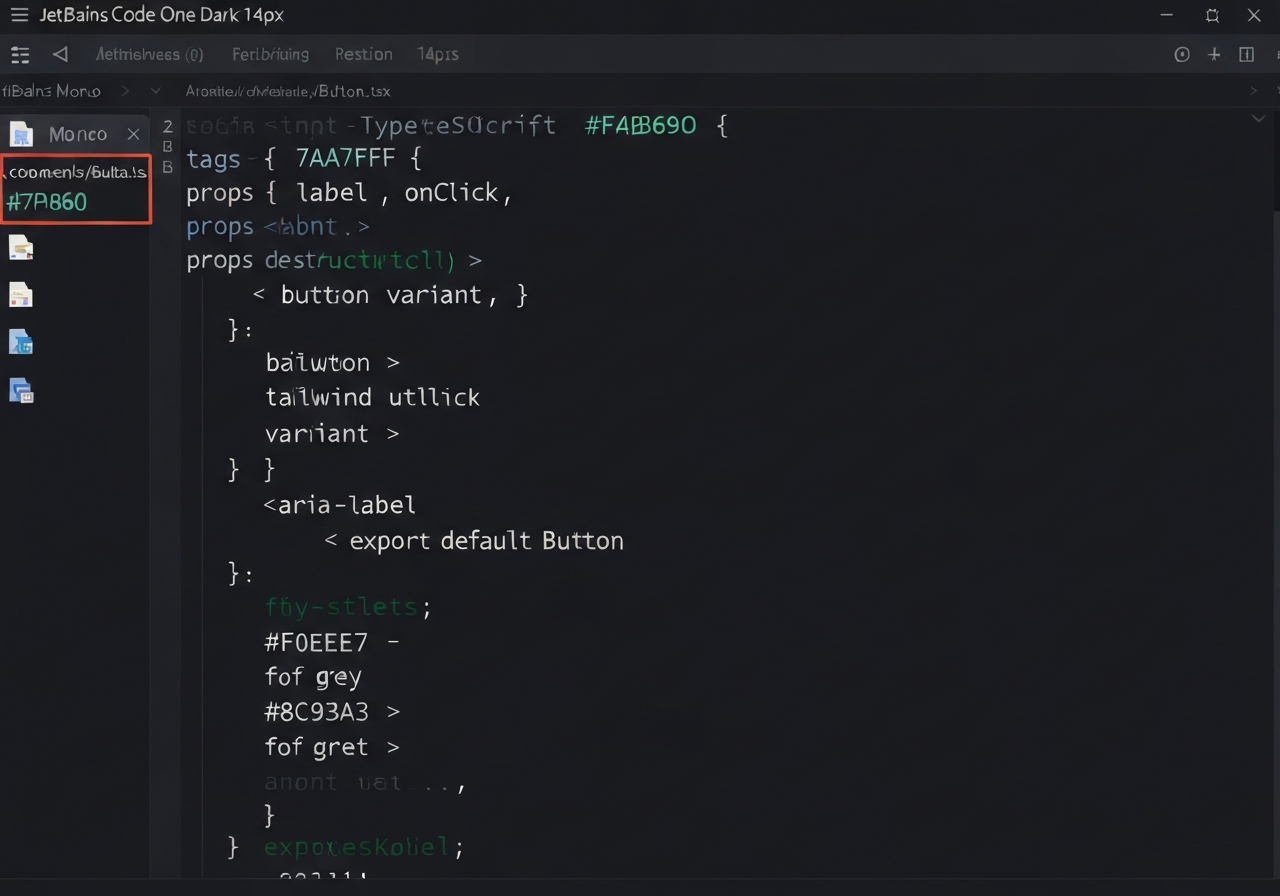Click the flBains Mono breadcrumb

[x=51, y=91]
